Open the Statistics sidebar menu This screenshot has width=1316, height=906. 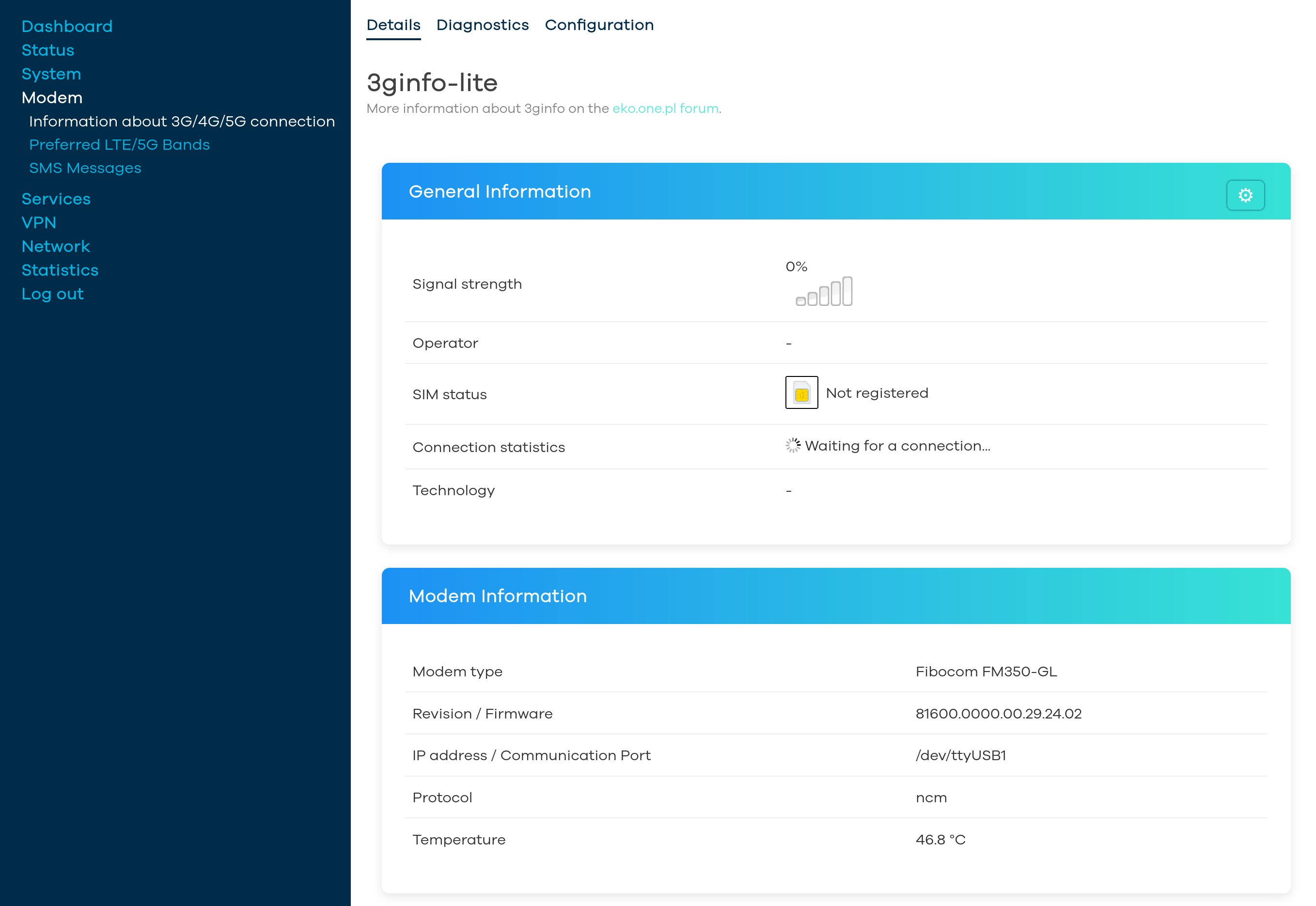pyautogui.click(x=60, y=270)
